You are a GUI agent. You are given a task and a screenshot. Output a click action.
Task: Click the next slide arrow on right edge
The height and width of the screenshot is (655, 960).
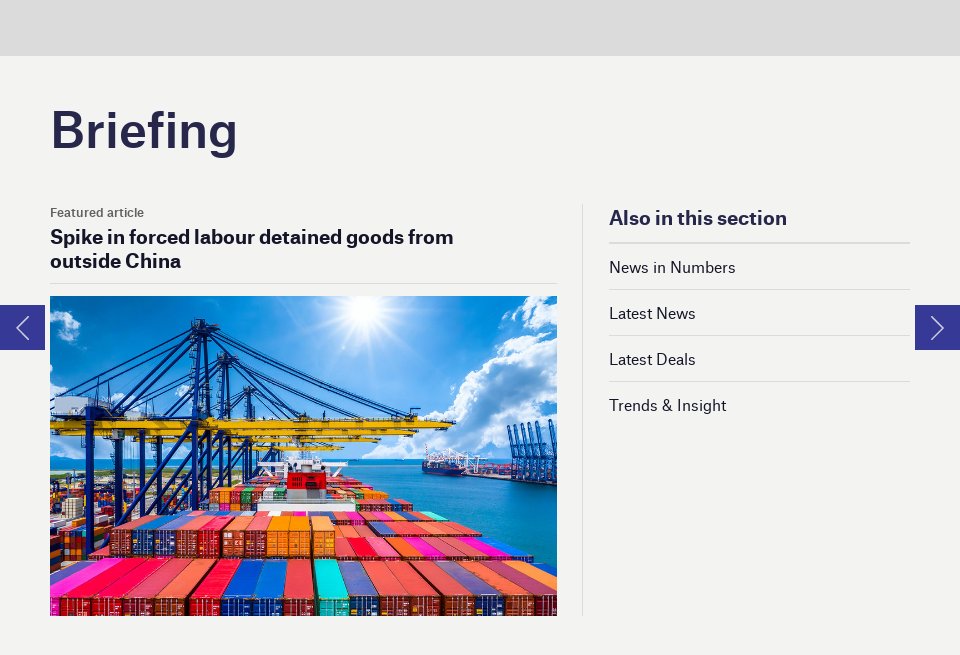pyautogui.click(x=937, y=328)
